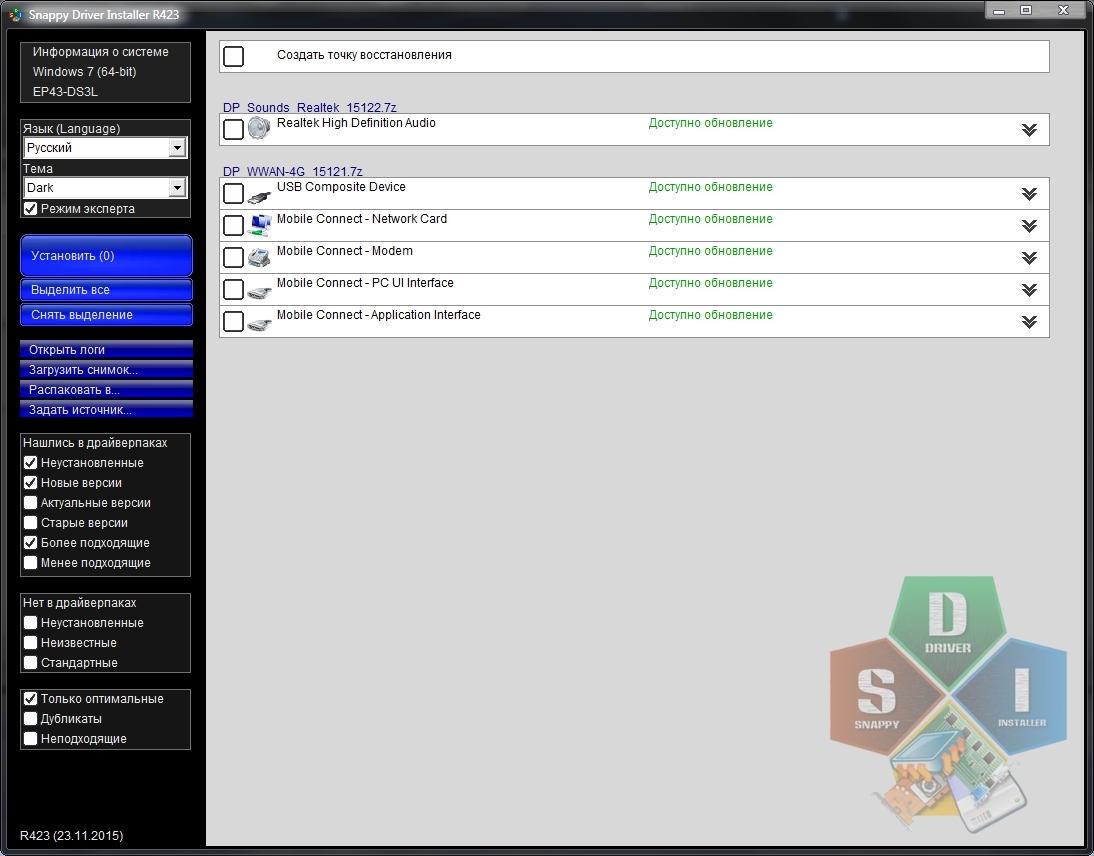This screenshot has height=856, width=1094.
Task: Enable the Неподходящие option
Action: point(31,738)
